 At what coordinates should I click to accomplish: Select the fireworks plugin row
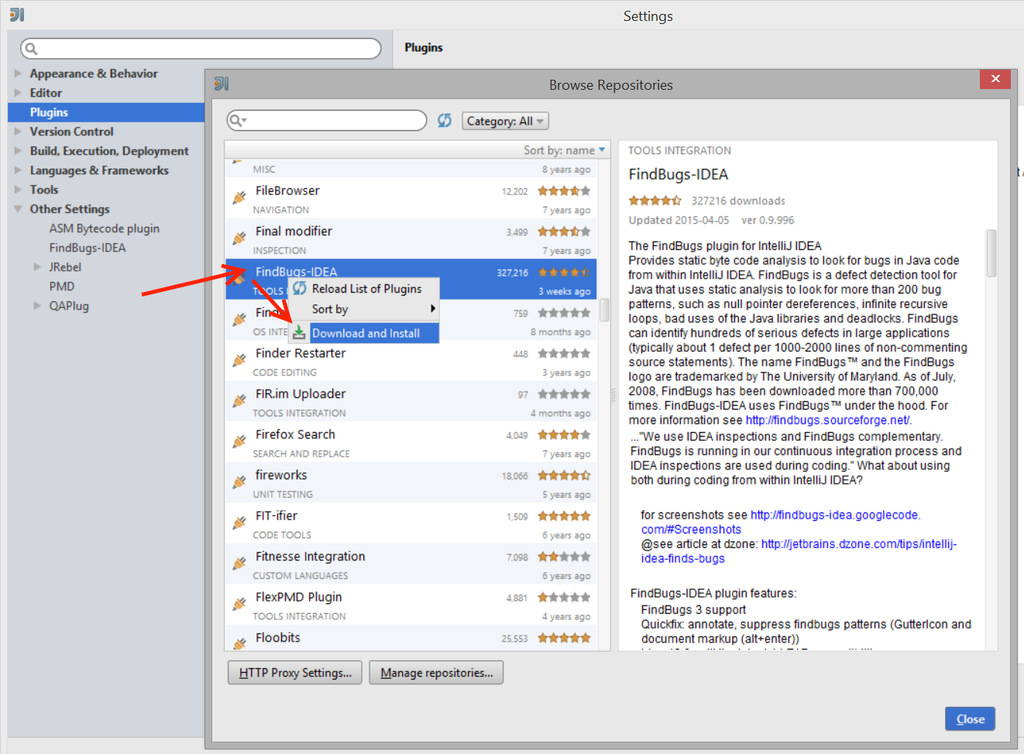(x=411, y=482)
